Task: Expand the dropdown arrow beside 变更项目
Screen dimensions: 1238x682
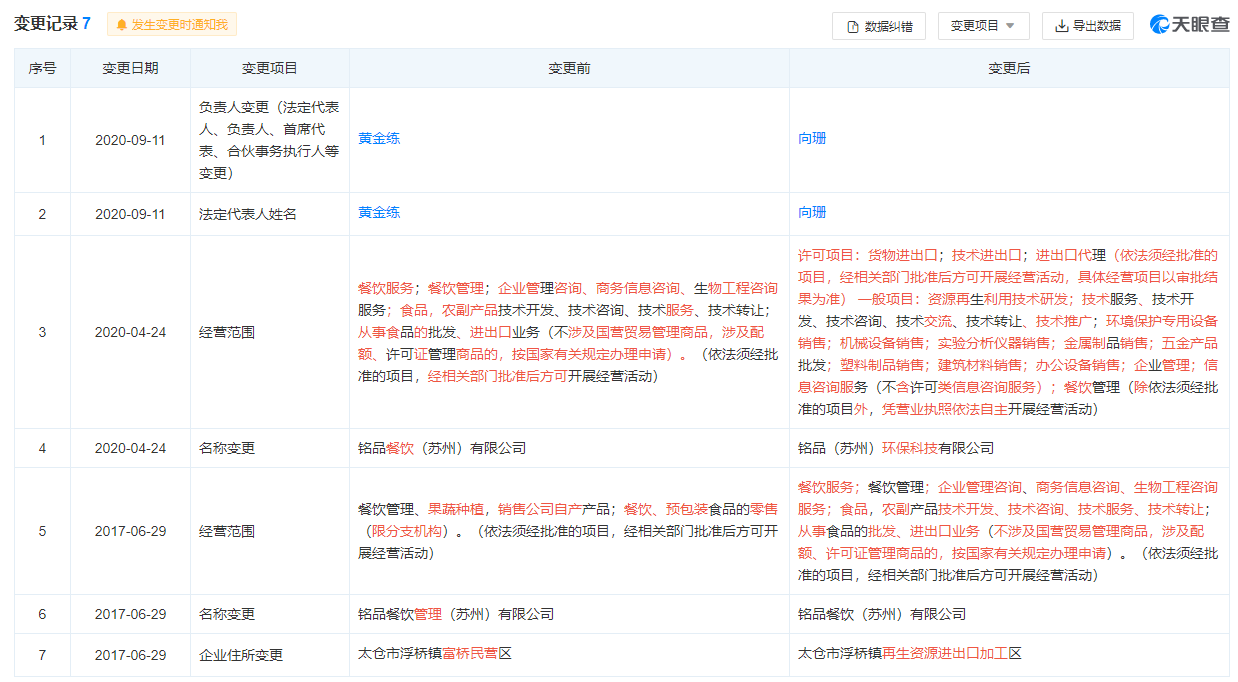Action: 1010,27
